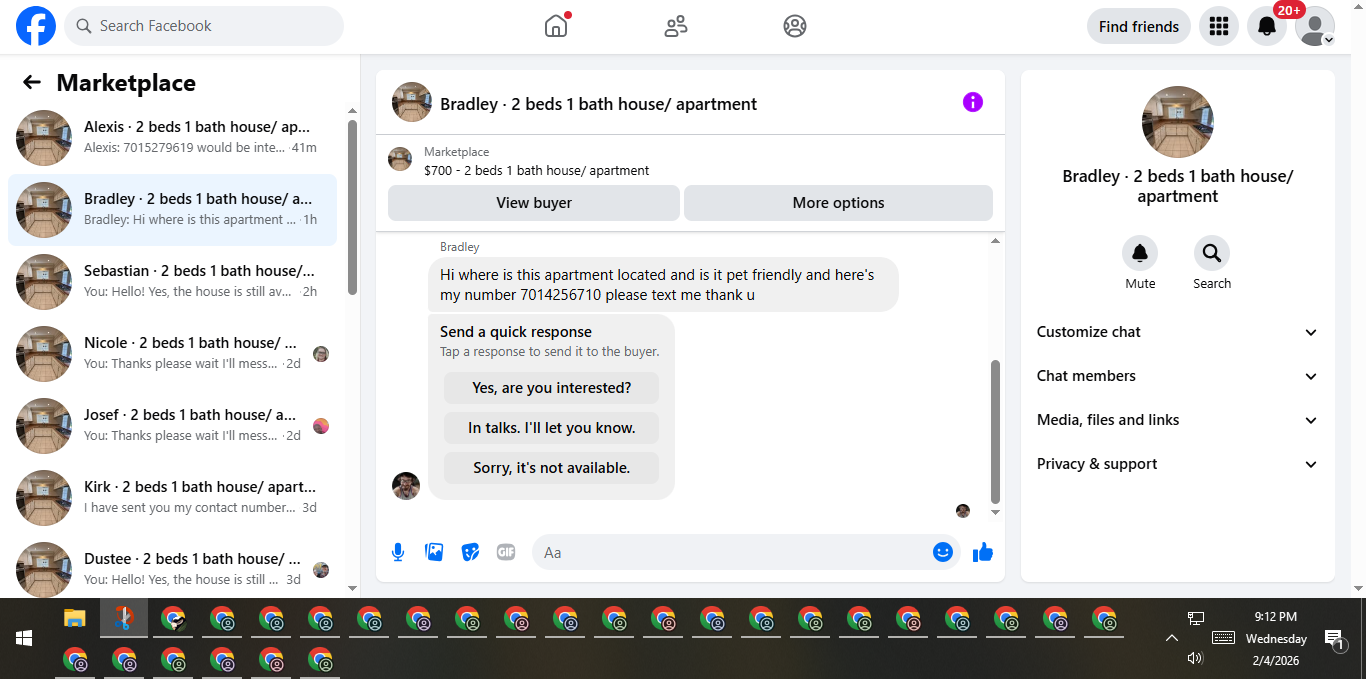This screenshot has width=1366, height=679.
Task: Expand Privacy & support section
Action: click(1178, 464)
